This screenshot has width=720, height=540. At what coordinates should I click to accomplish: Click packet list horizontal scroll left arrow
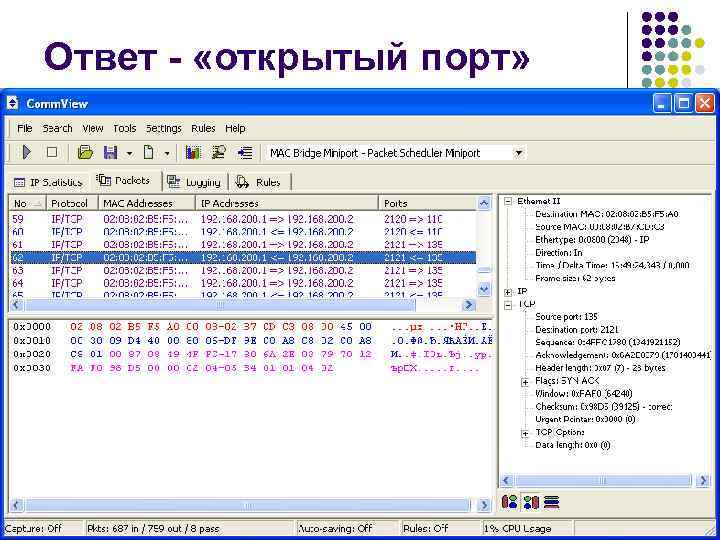(x=17, y=304)
